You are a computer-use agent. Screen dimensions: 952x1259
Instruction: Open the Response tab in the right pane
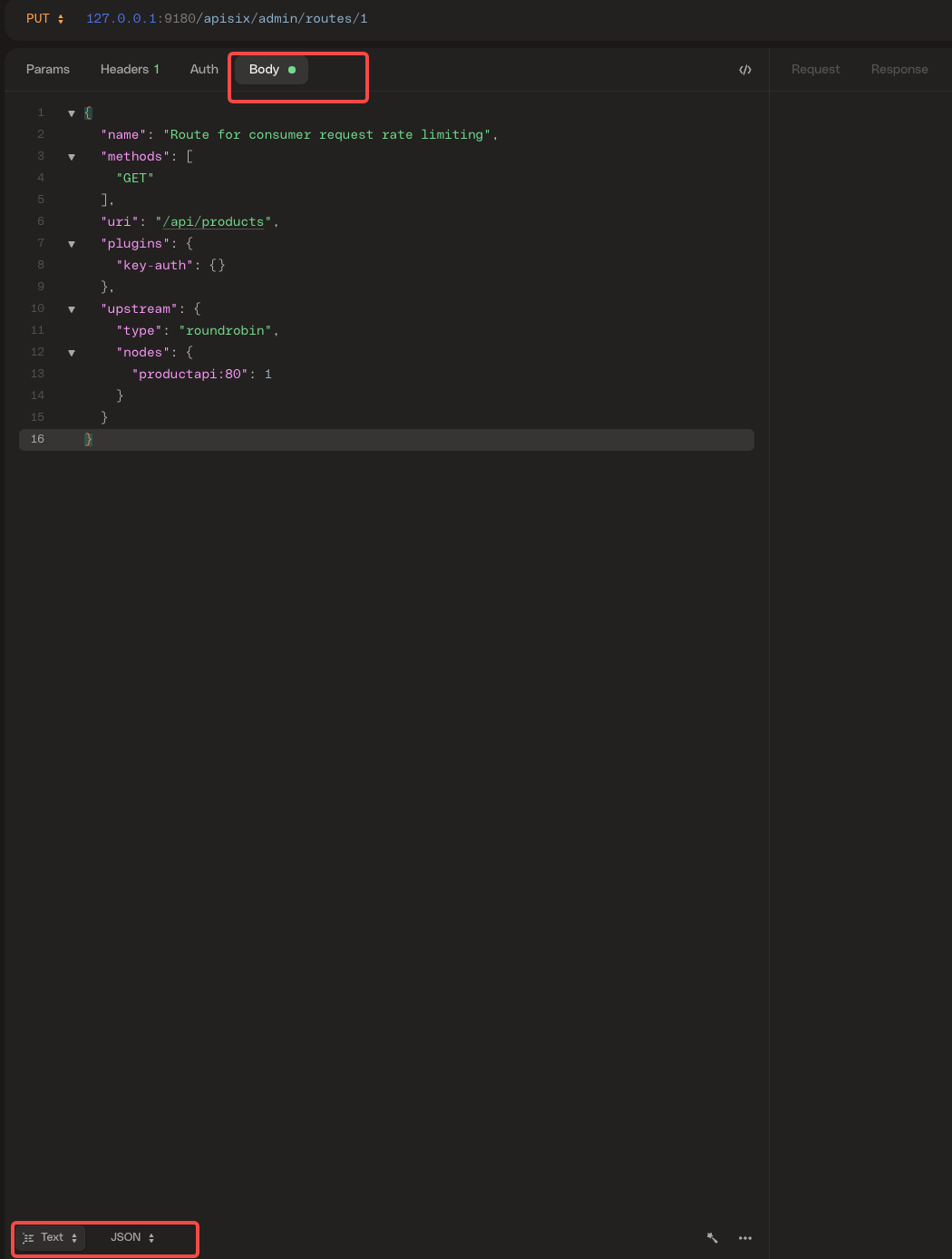pyautogui.click(x=899, y=69)
